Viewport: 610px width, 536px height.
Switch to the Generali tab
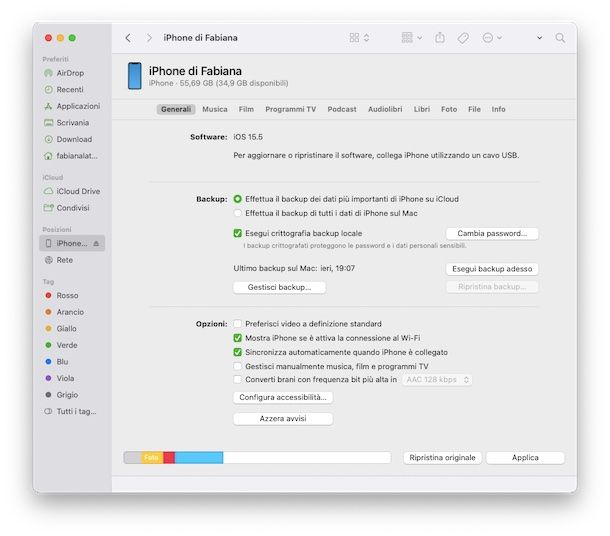pos(176,109)
